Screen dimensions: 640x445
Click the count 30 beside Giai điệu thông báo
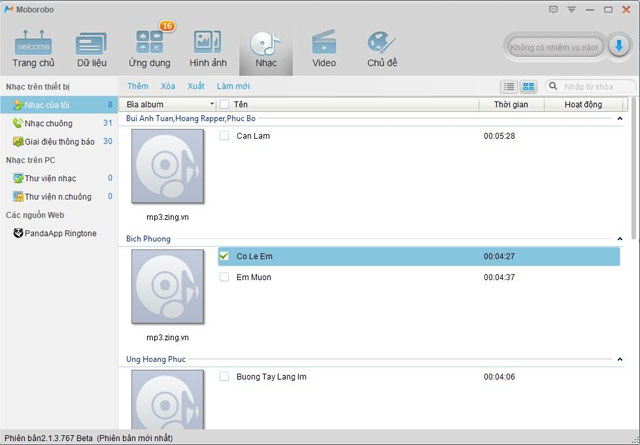click(x=108, y=141)
